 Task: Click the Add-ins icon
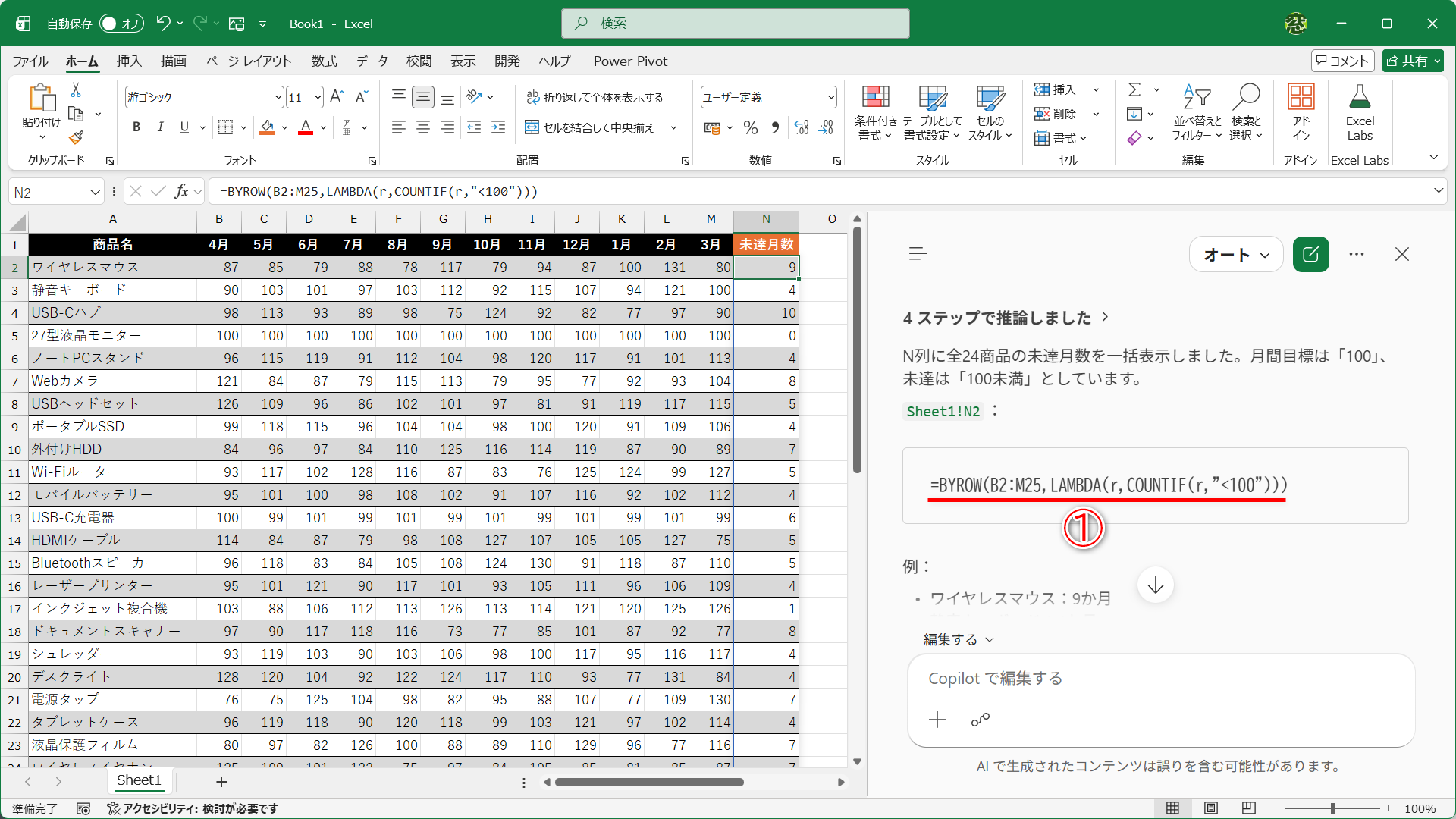coord(1301,114)
